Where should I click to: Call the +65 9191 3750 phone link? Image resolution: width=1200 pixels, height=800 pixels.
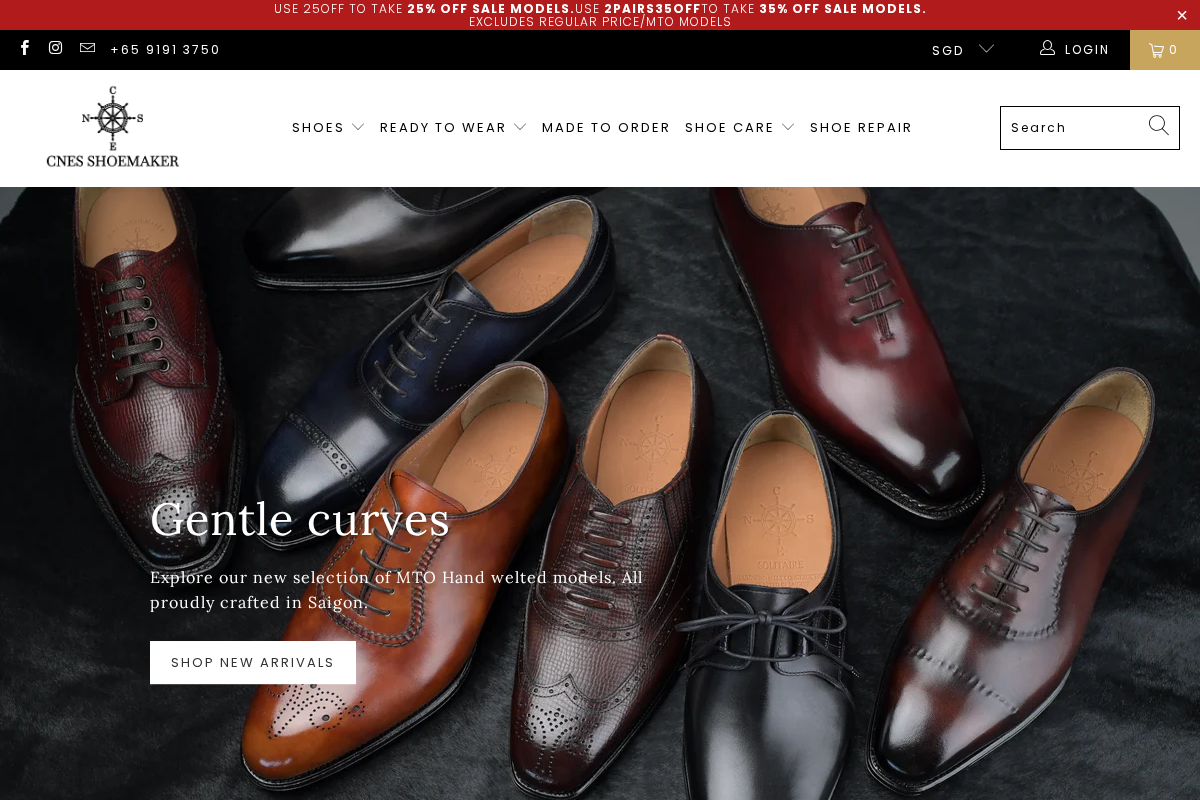pos(165,49)
